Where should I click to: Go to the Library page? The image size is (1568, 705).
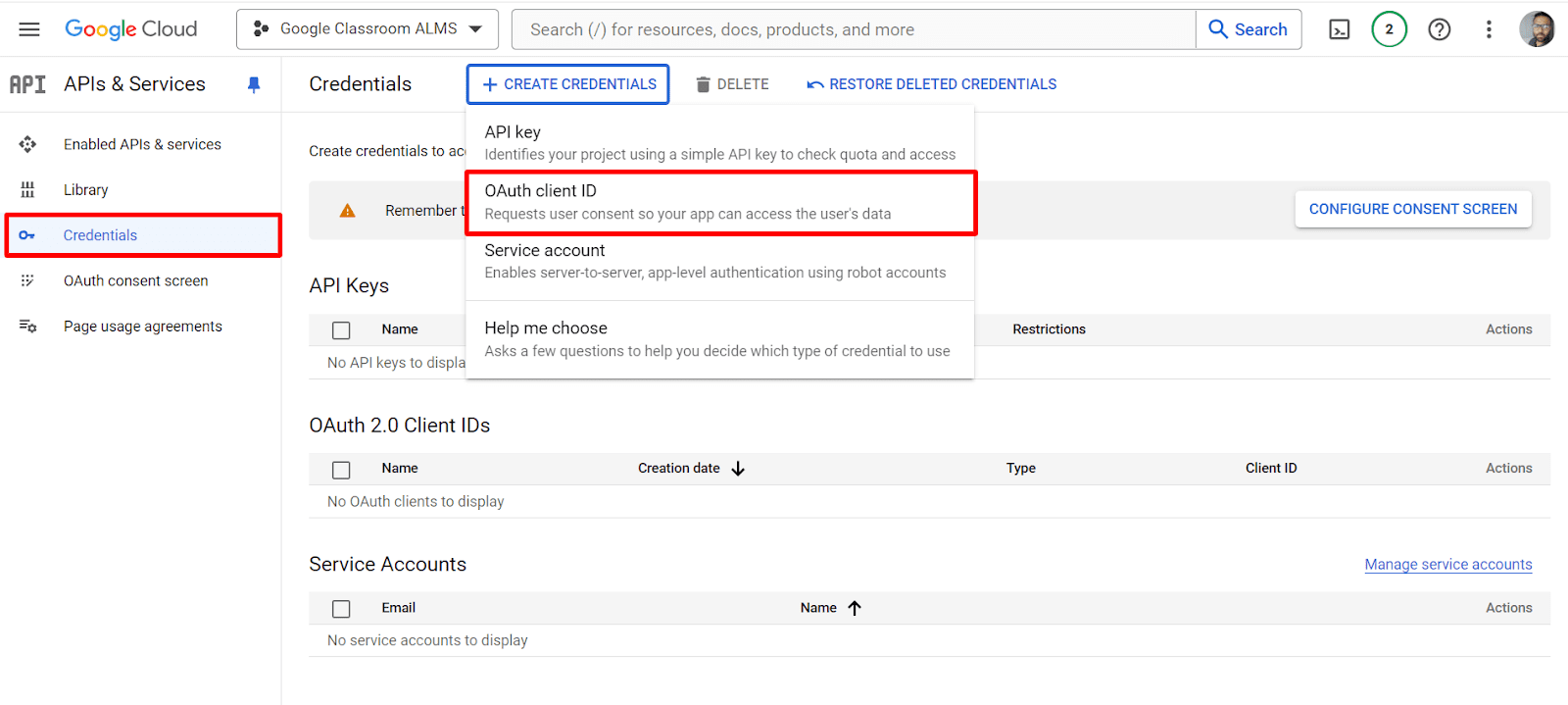(x=86, y=189)
